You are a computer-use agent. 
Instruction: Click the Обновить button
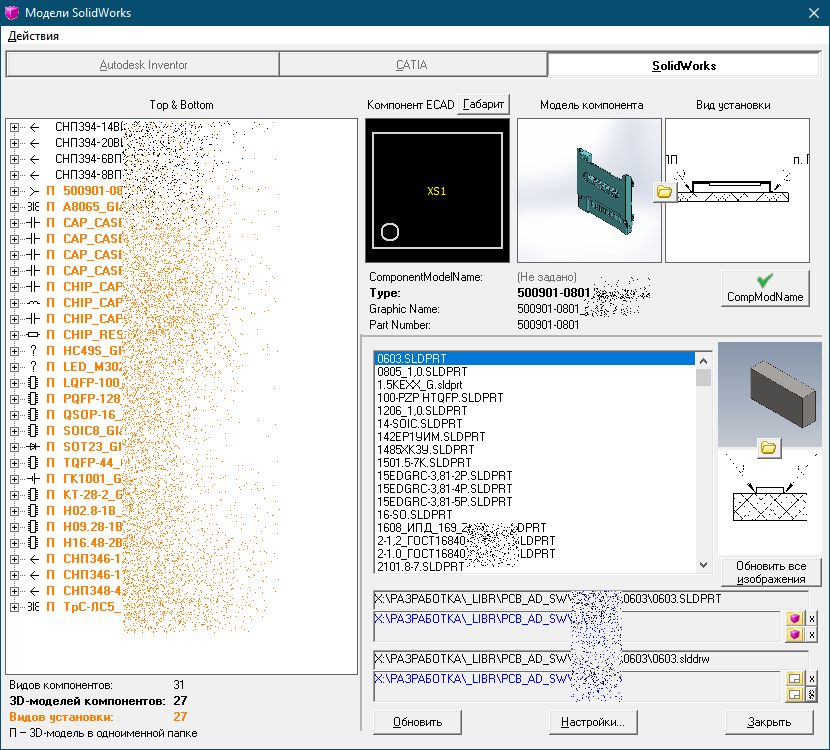click(x=417, y=722)
